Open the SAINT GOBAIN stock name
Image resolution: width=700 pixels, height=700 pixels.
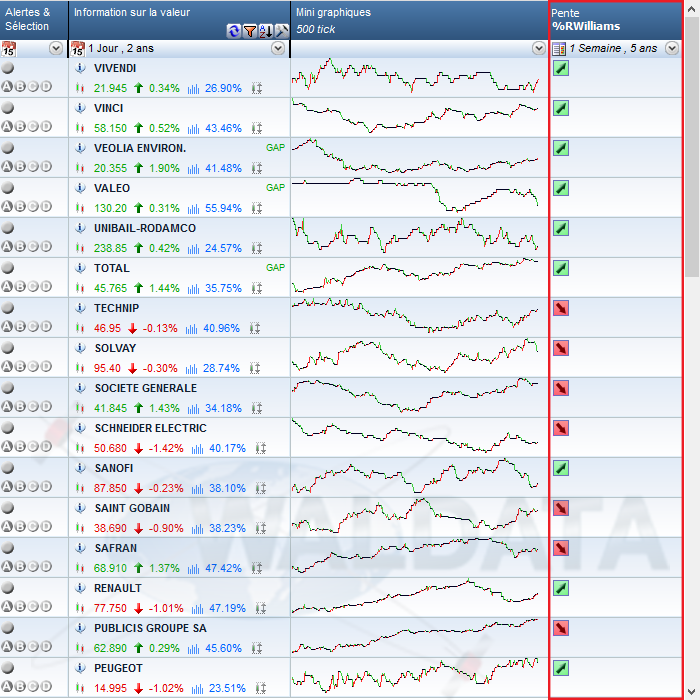pyautogui.click(x=132, y=508)
